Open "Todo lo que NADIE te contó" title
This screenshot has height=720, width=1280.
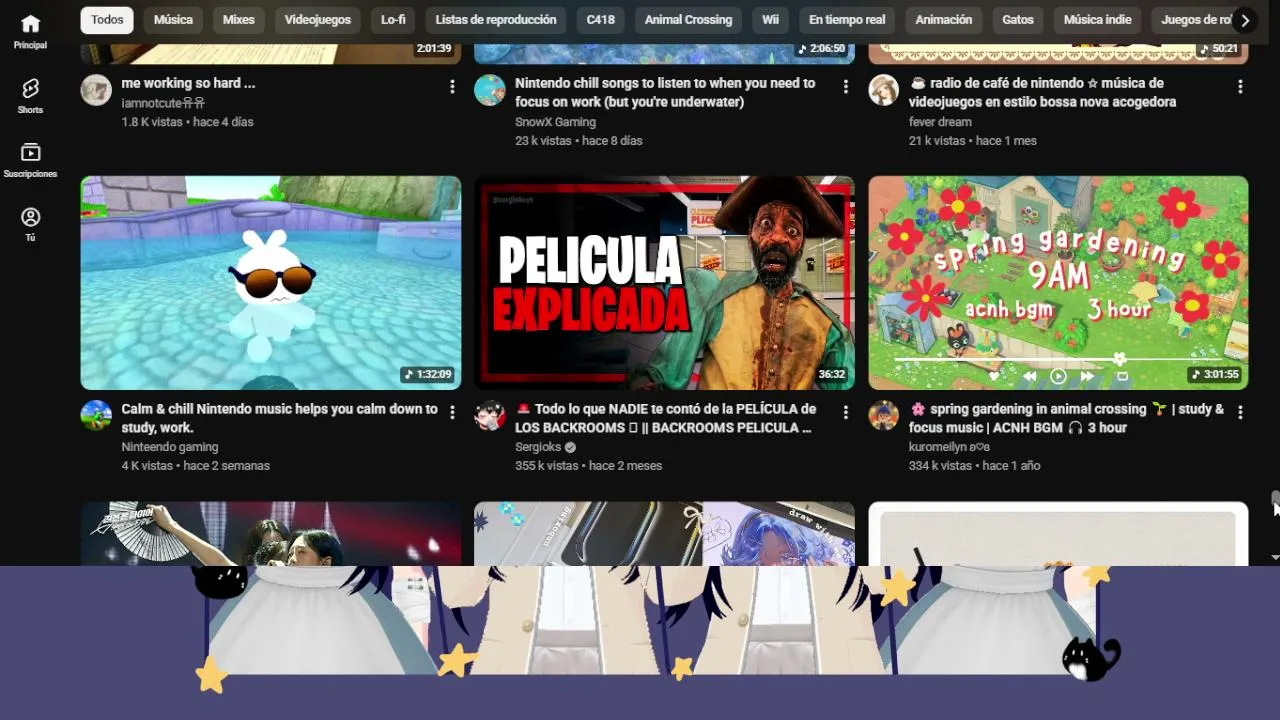(665, 418)
